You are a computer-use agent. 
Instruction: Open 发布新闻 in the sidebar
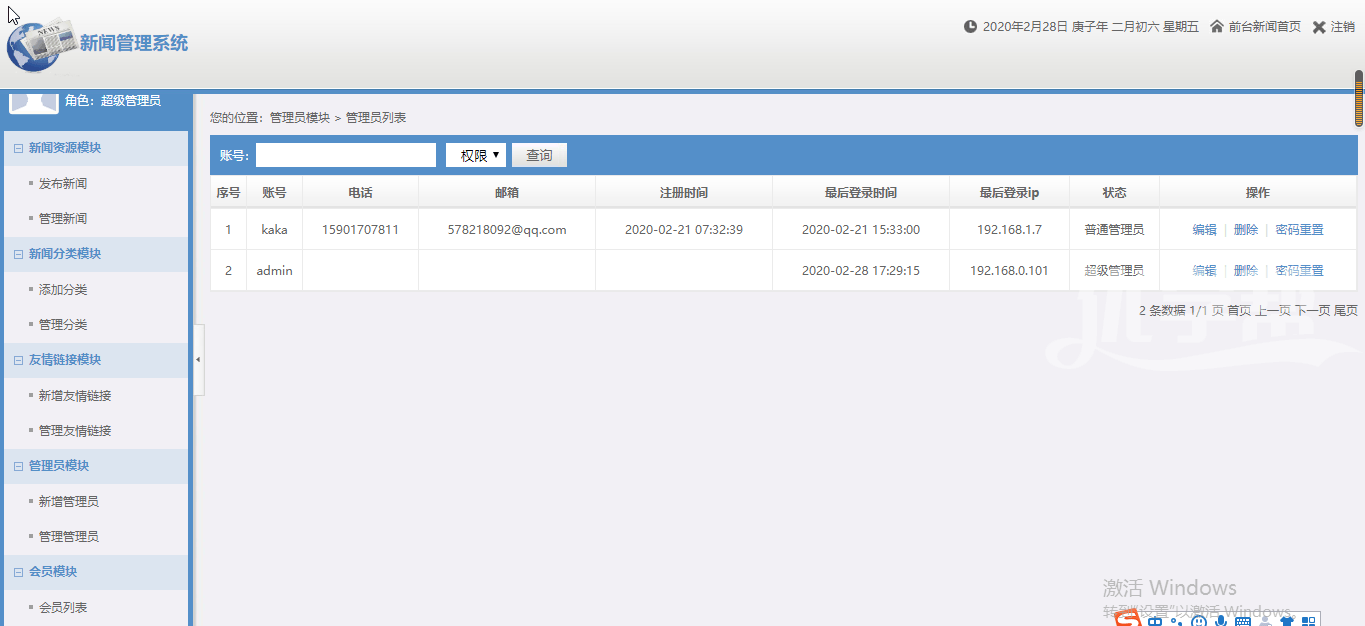pyautogui.click(x=63, y=184)
